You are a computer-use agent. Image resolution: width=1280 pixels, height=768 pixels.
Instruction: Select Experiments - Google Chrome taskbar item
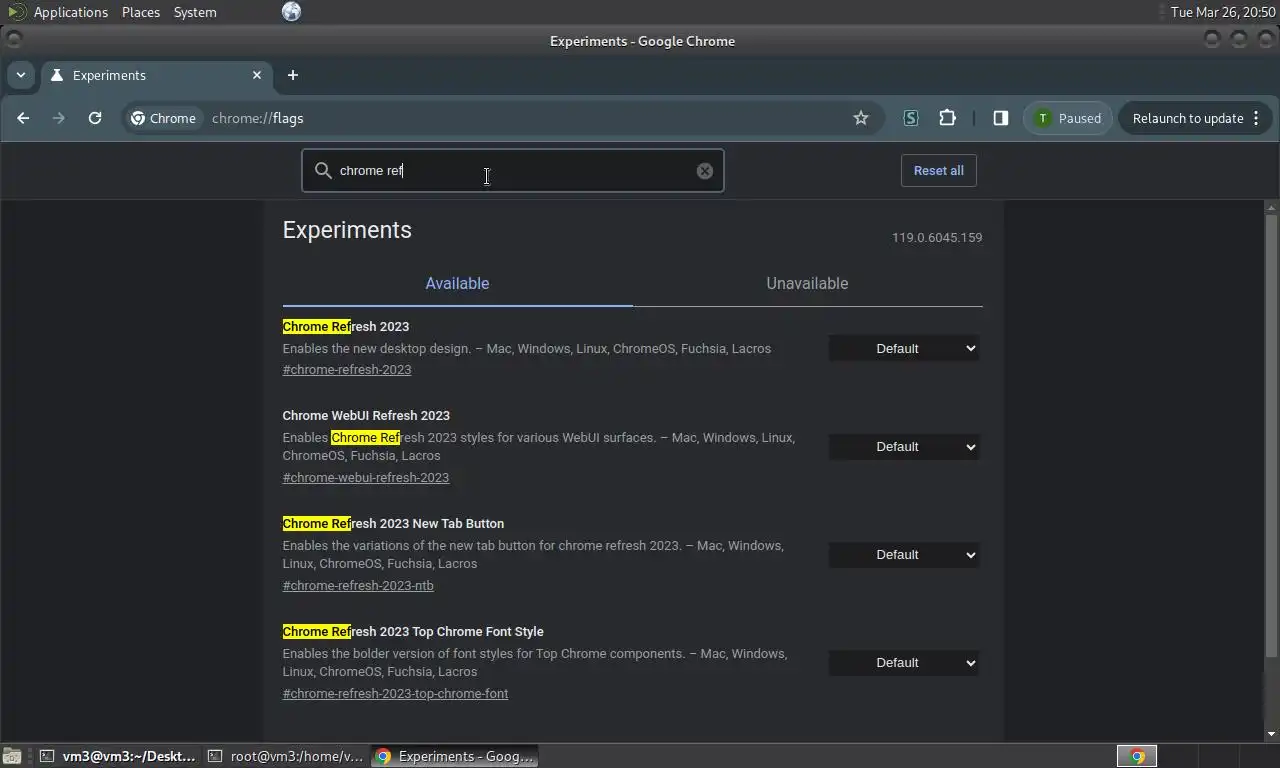pos(455,756)
